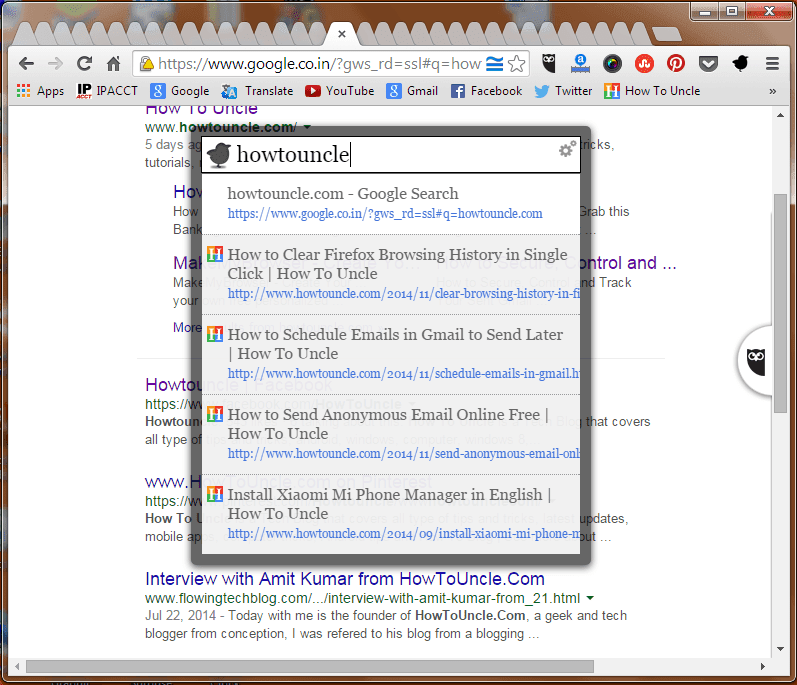Open settings gear in the search popup

(567, 149)
